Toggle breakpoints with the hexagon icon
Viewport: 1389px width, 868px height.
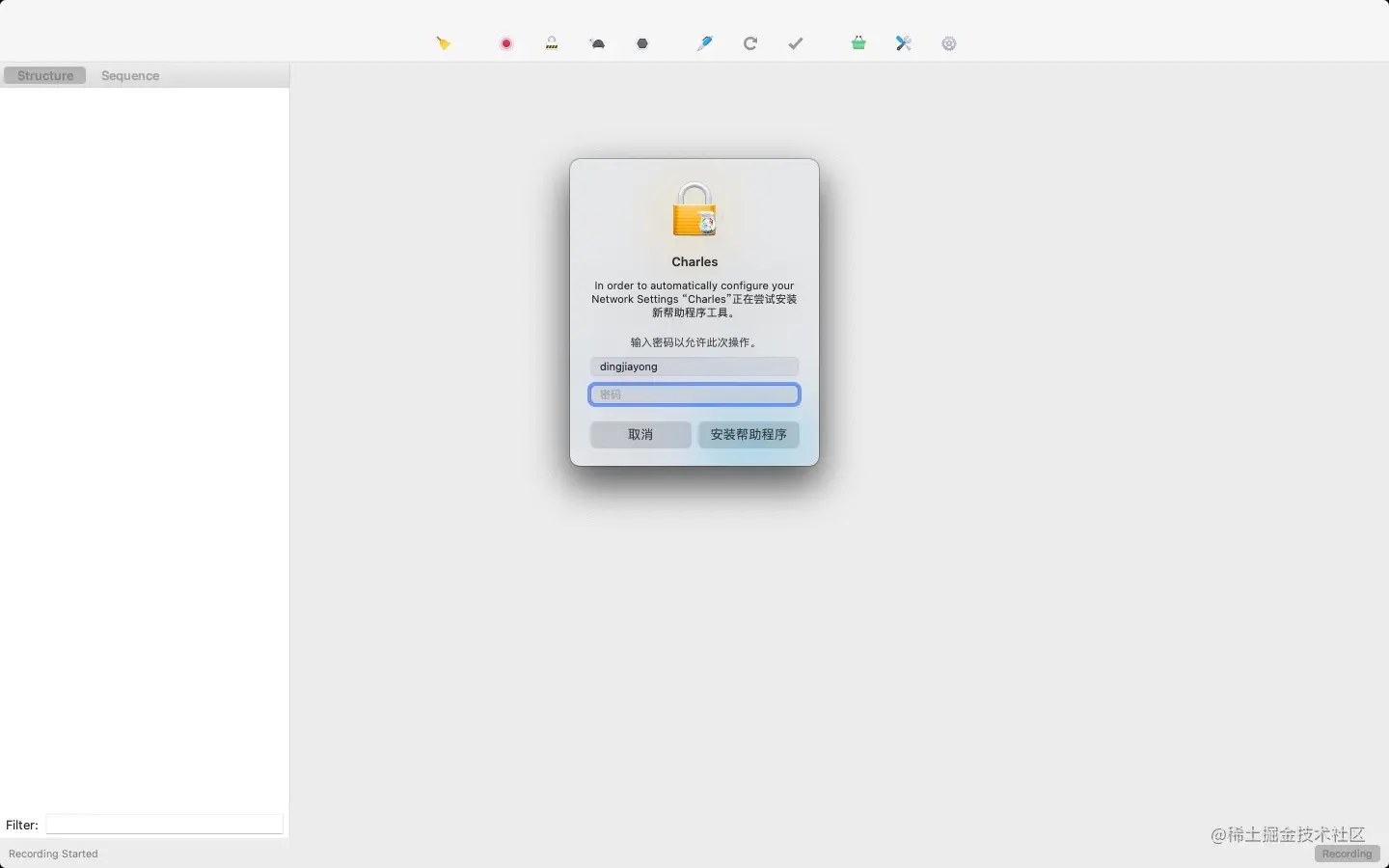click(x=643, y=43)
